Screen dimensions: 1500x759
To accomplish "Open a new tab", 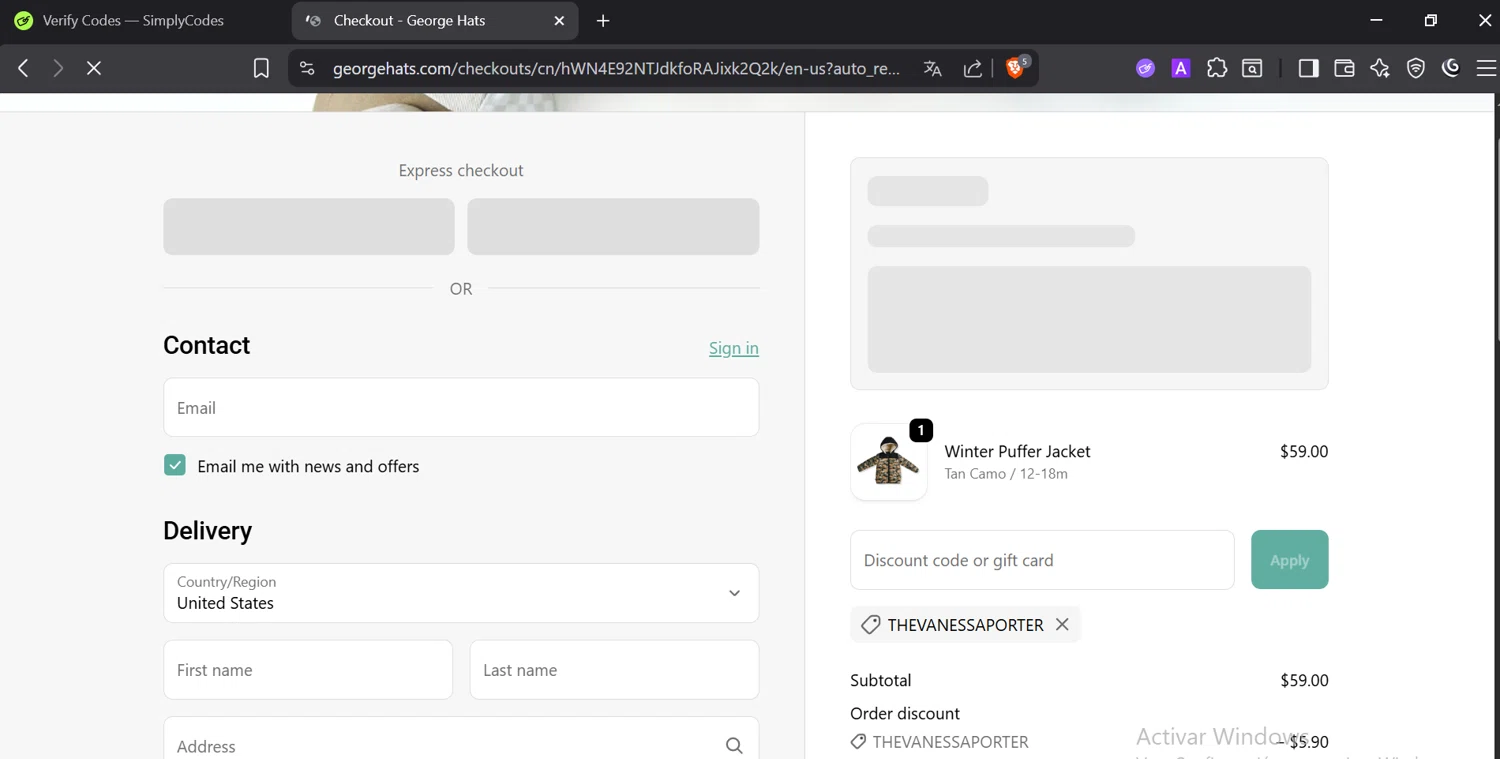I will pos(603,21).
